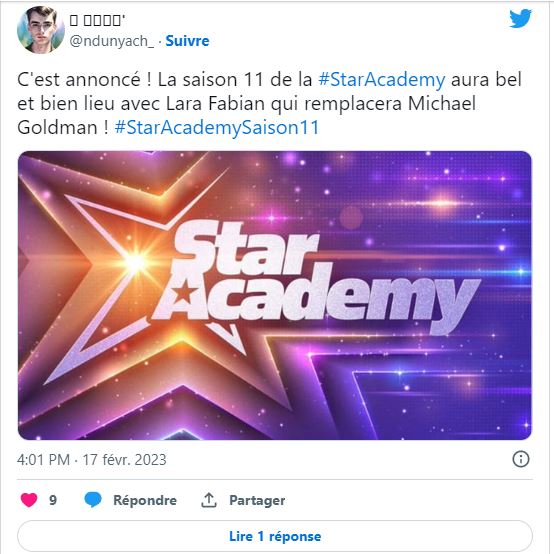Screen dimensions: 554x554
Task: Open the tweet info circle icon
Action: [x=521, y=459]
